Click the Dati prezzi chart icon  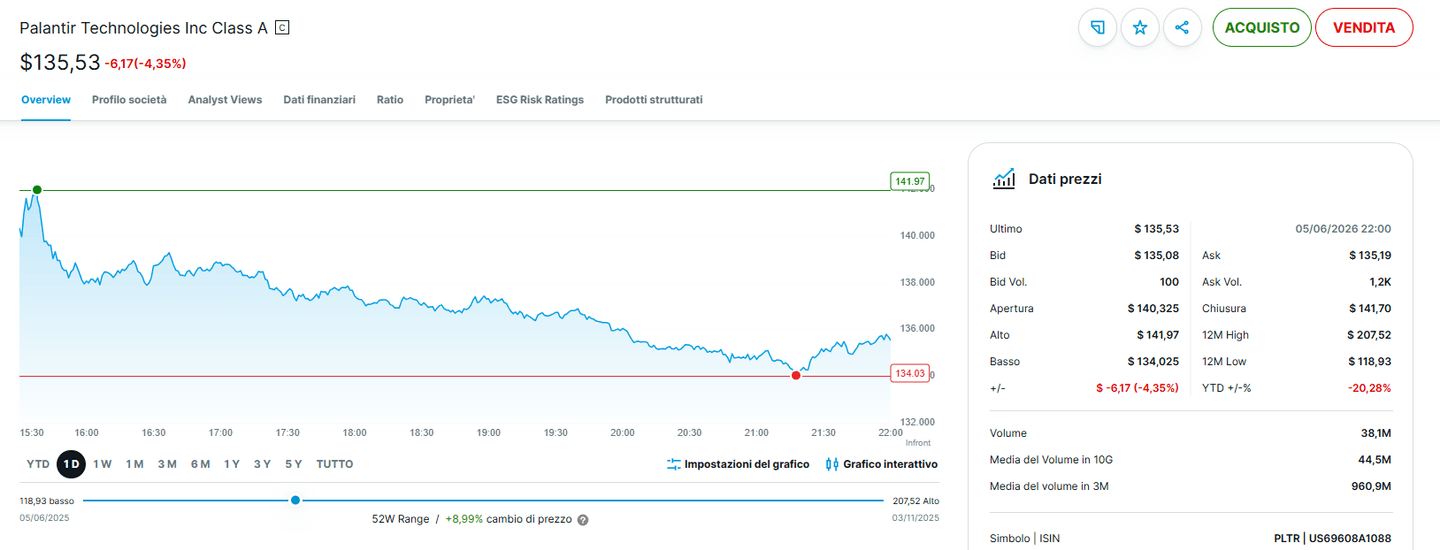[1004, 179]
